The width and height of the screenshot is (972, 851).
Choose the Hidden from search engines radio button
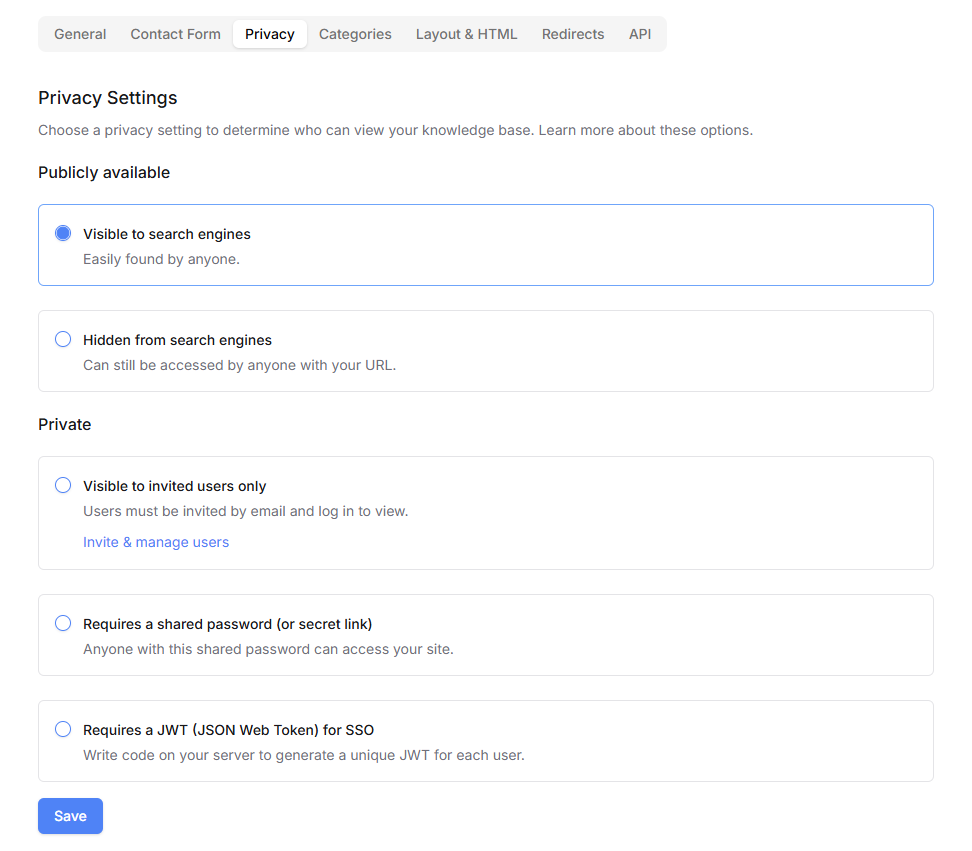pyautogui.click(x=63, y=339)
